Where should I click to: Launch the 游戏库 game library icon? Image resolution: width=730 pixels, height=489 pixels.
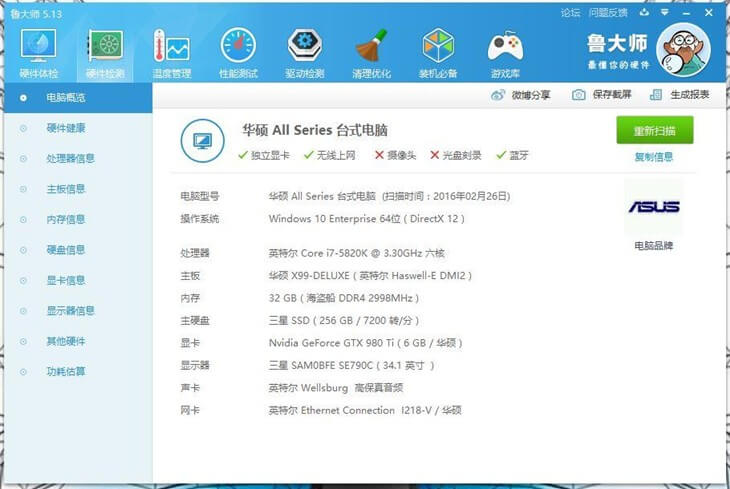[504, 52]
